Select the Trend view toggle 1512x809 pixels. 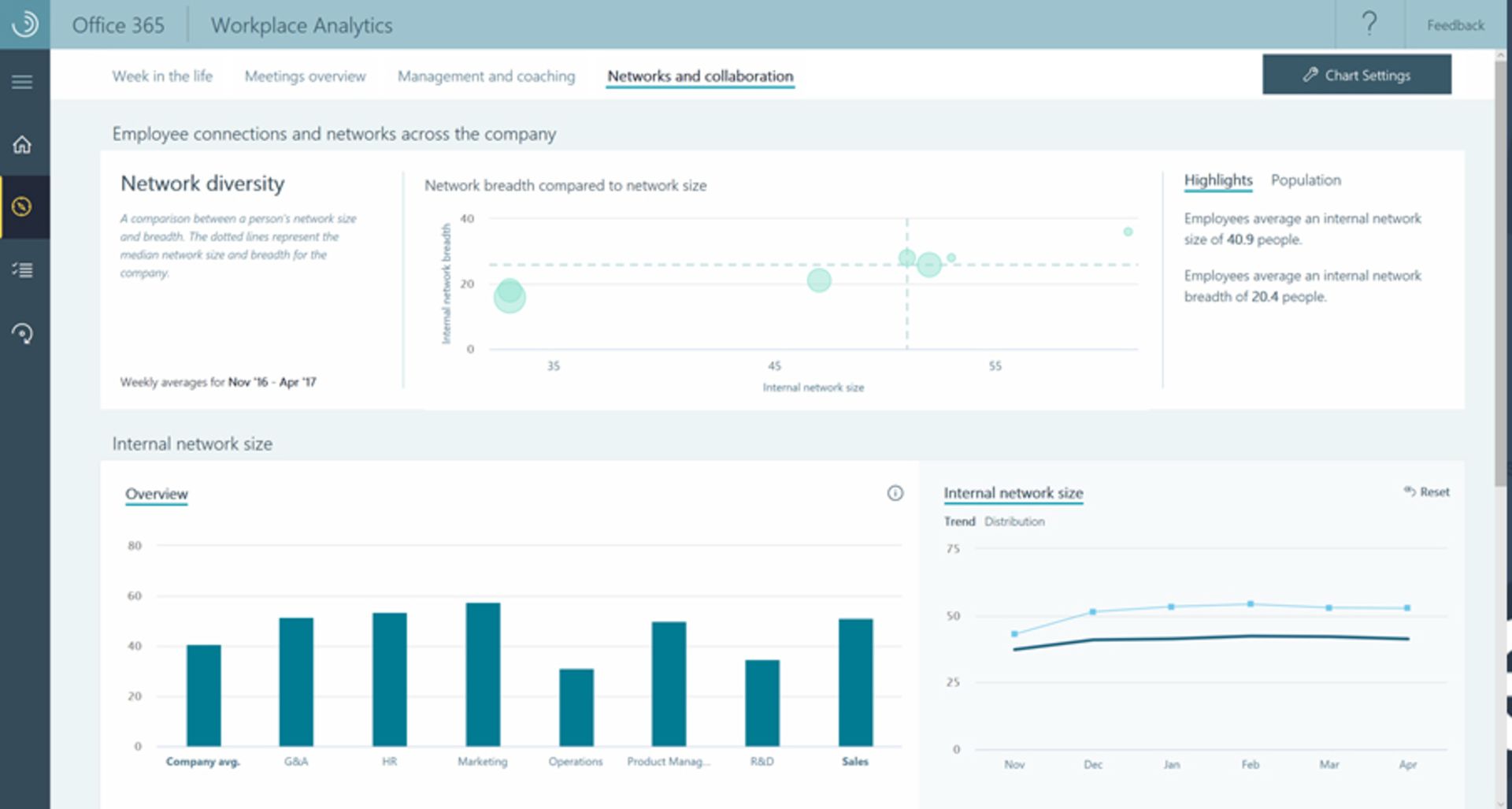click(959, 521)
